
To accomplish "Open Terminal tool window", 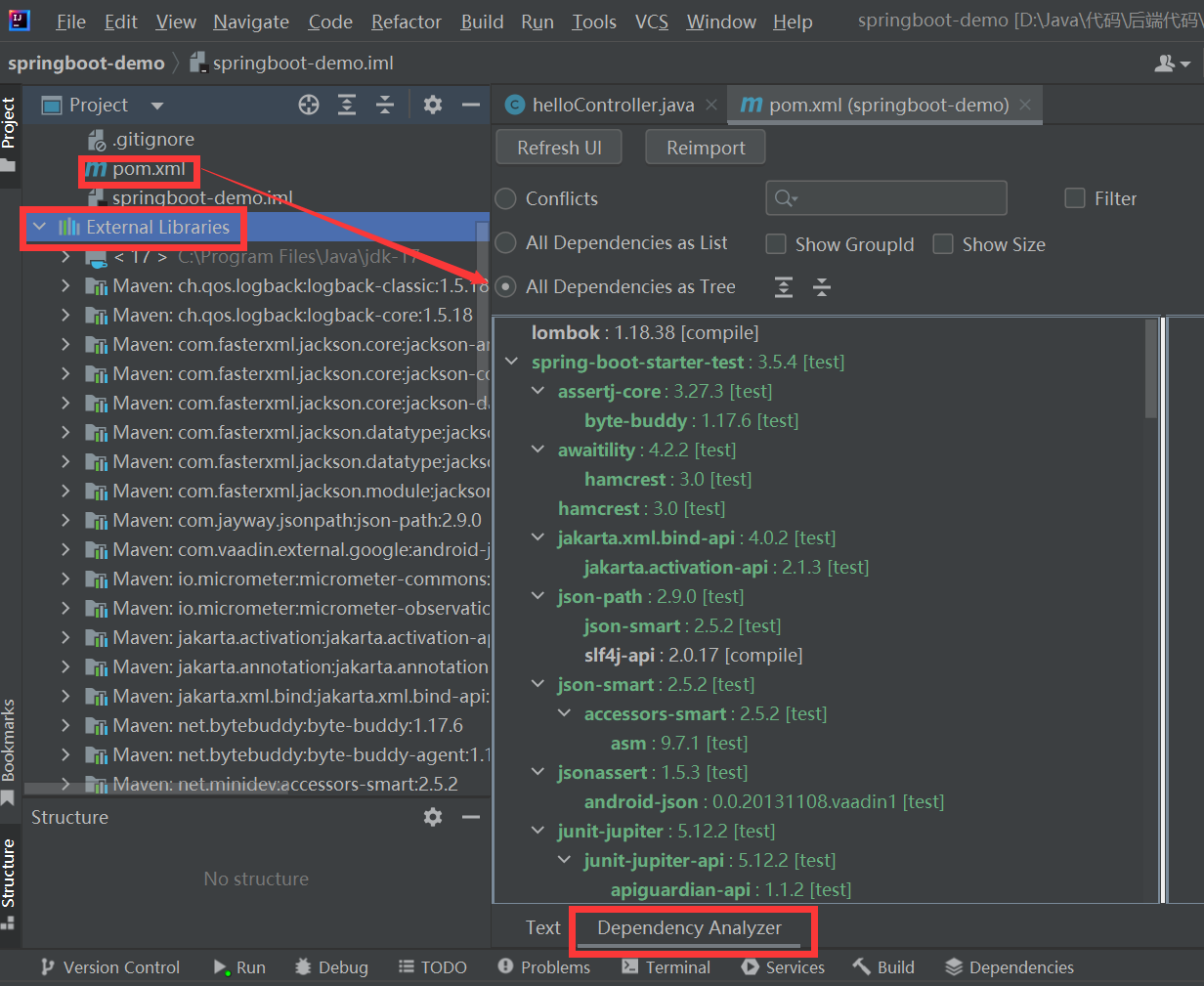I will (x=666, y=967).
